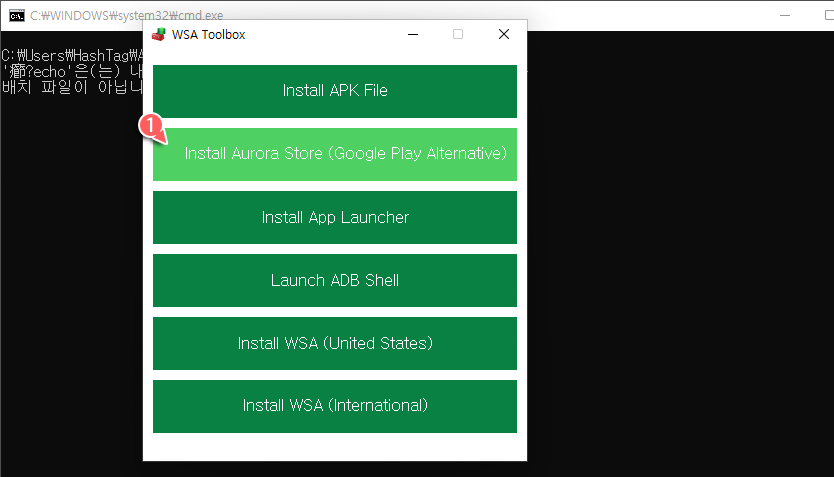This screenshot has width=834, height=477.
Task: Click the WSA Toolbox app icon in title bar
Action: click(x=159, y=35)
